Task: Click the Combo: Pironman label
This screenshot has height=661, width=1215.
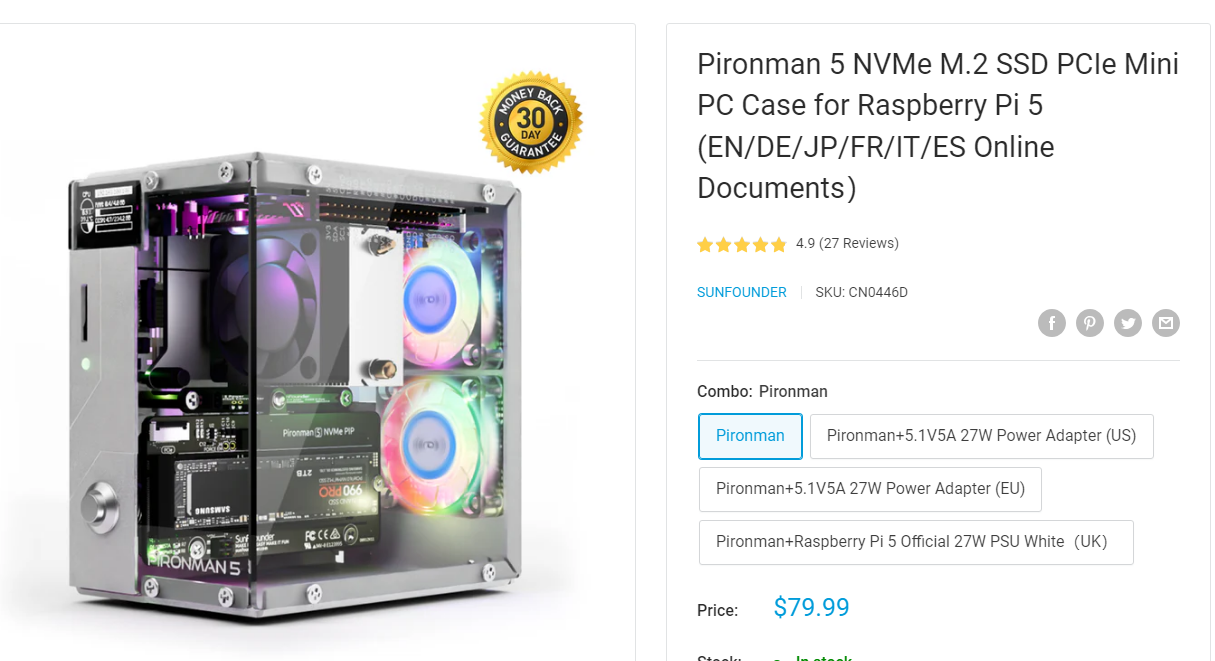Action: pyautogui.click(x=762, y=392)
